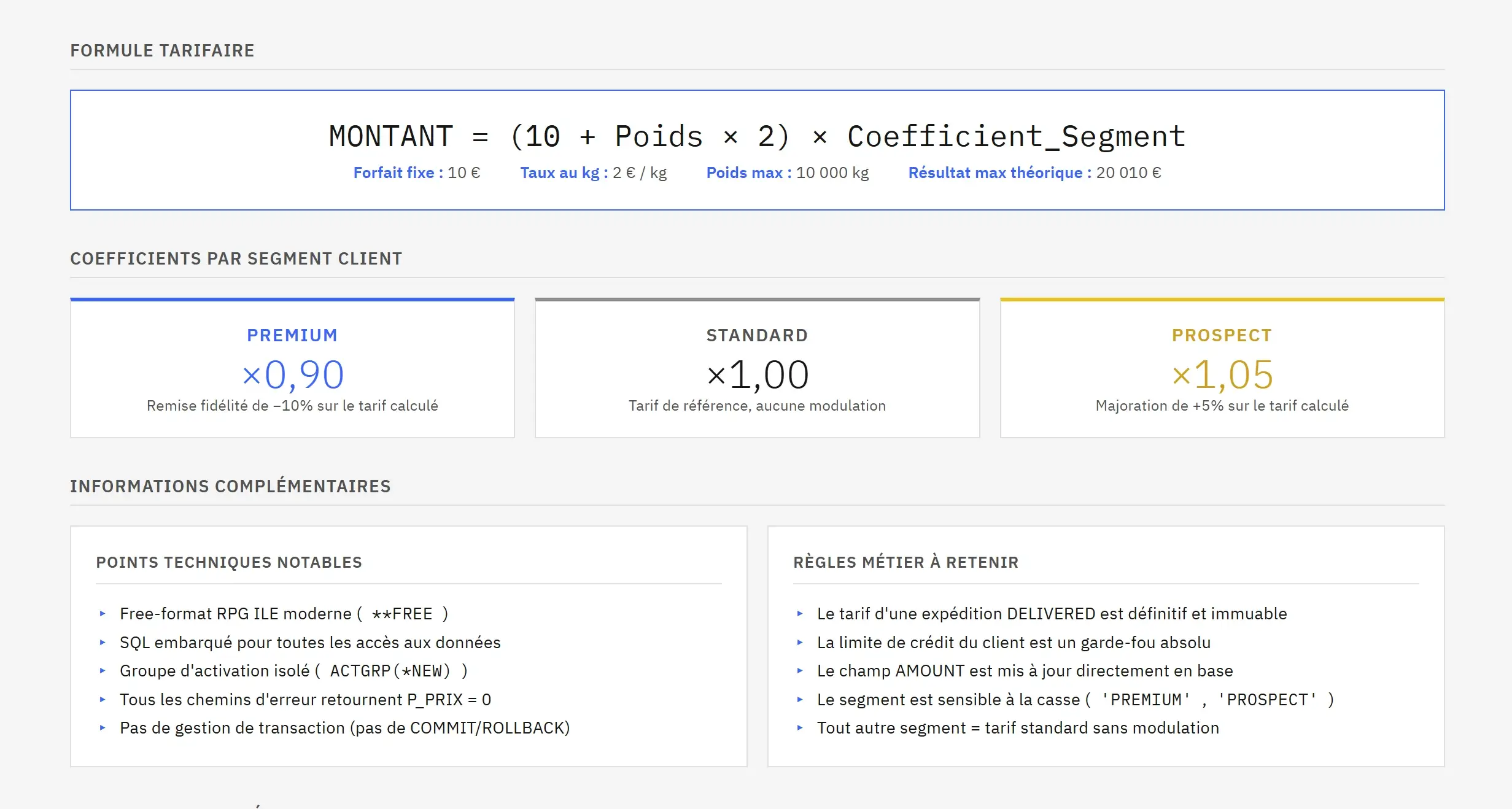The height and width of the screenshot is (809, 1512).
Task: Select the ×1,00 Standard coefficient value
Action: [757, 374]
